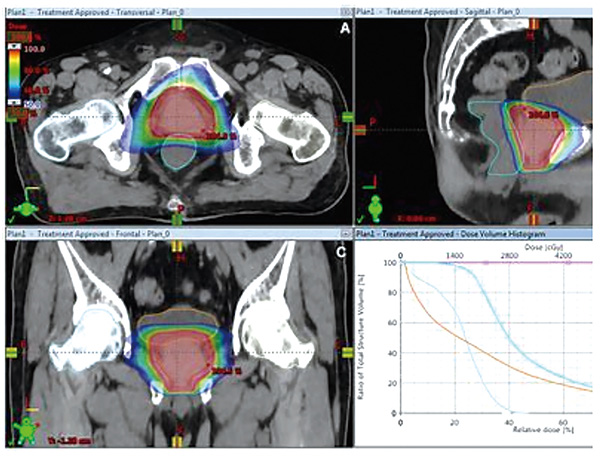Click the lower dose range slider handle
600x456 pixels.
[15, 102]
